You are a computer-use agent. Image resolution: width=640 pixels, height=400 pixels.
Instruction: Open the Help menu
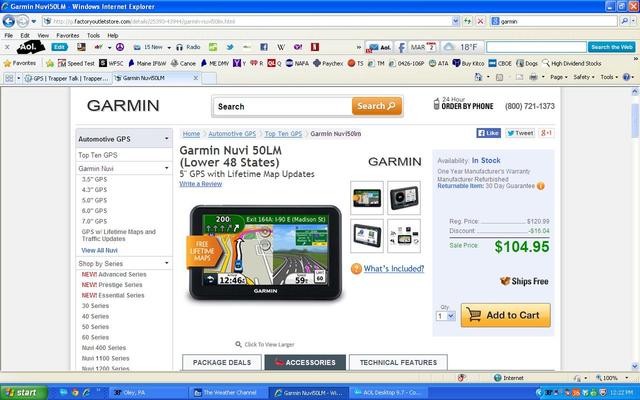(x=113, y=36)
